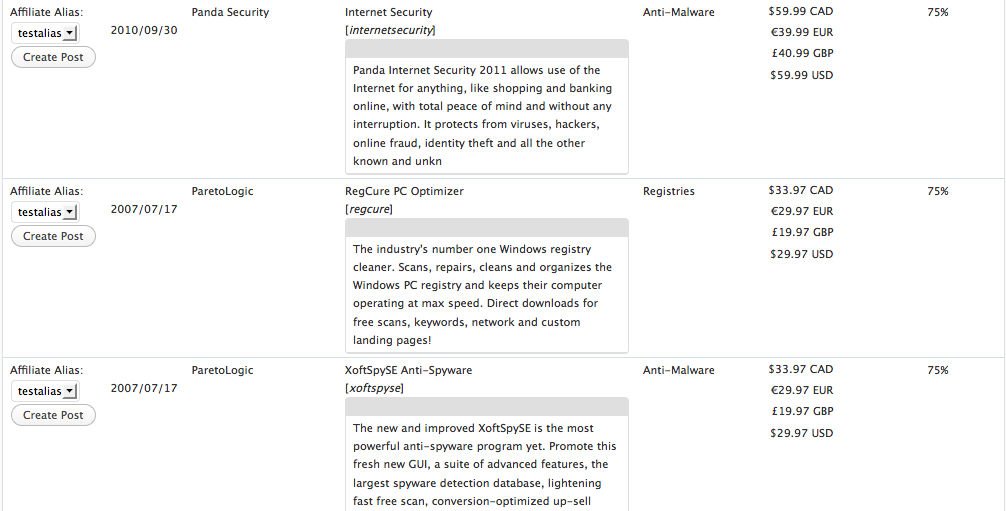Click $29.97 USD price in RegCure row
Image resolution: width=1006 pixels, height=511 pixels.
pyautogui.click(x=801, y=254)
